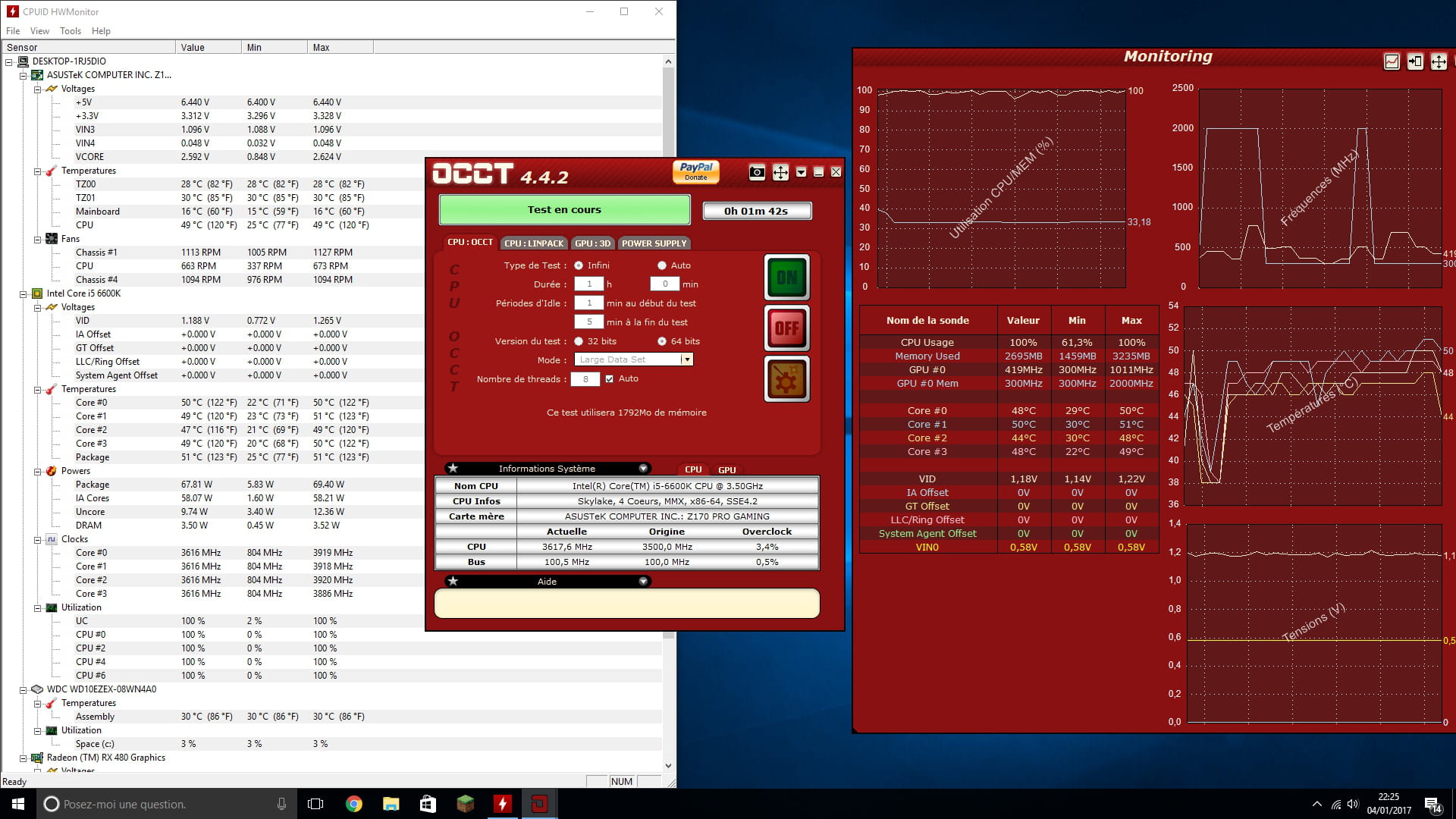Screen dimensions: 1456x819
Task: Open the POWER SUPPLY tab
Action: pos(654,243)
